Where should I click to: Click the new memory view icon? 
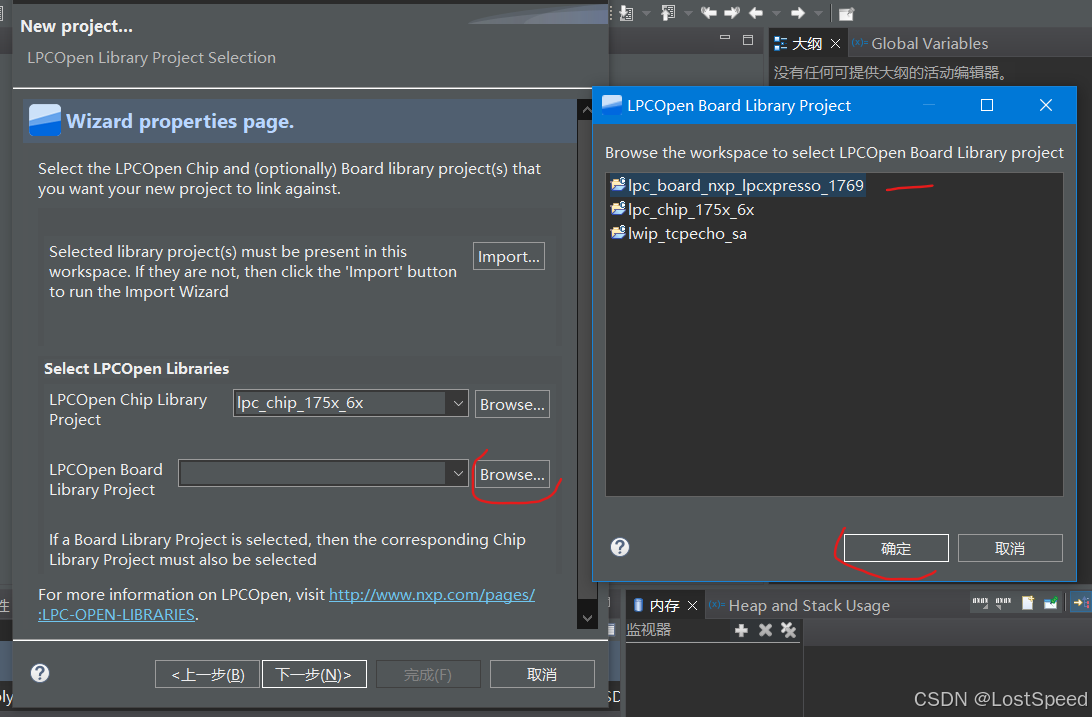(x=1027, y=603)
